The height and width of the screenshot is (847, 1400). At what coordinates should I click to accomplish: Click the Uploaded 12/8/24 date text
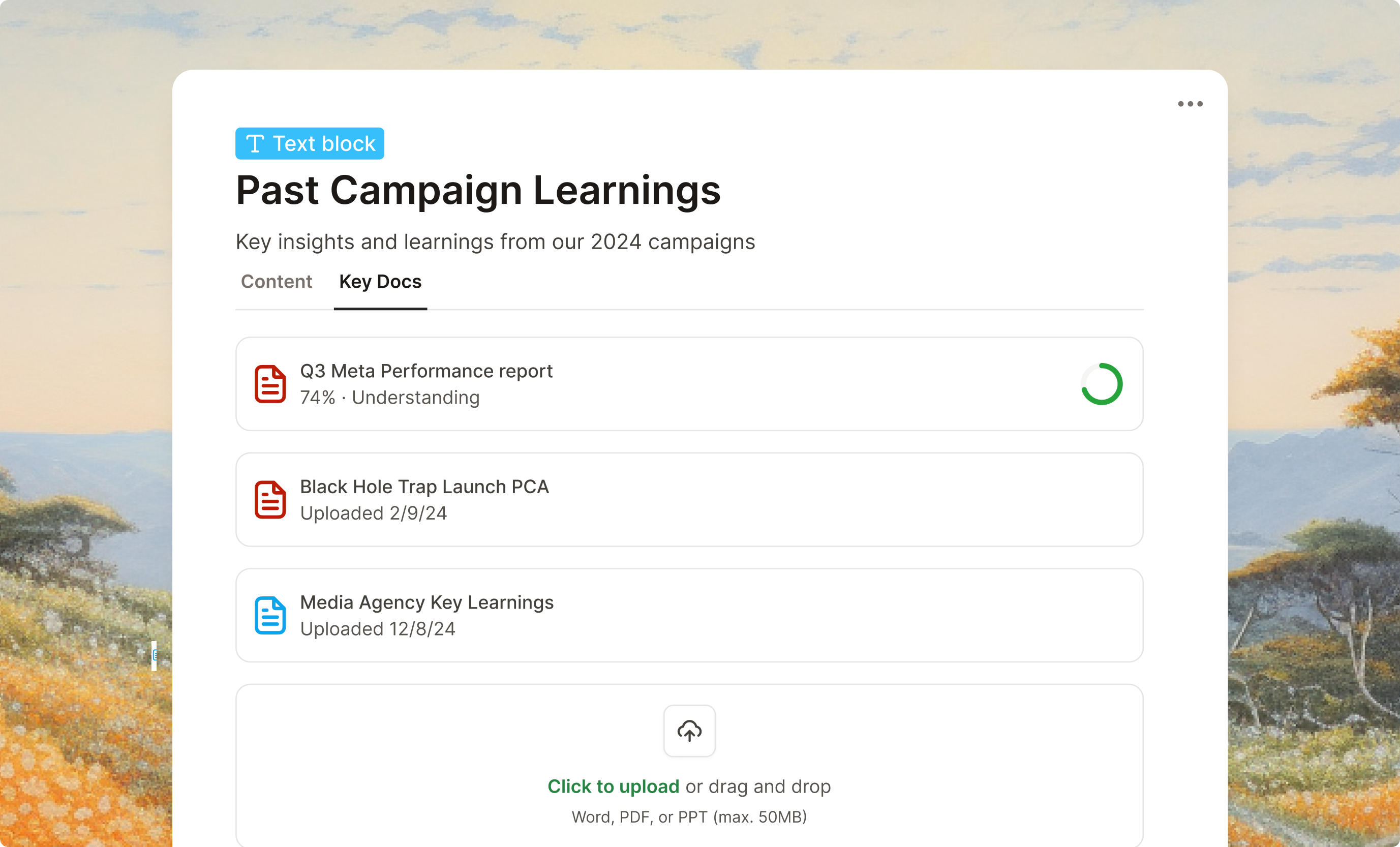378,629
